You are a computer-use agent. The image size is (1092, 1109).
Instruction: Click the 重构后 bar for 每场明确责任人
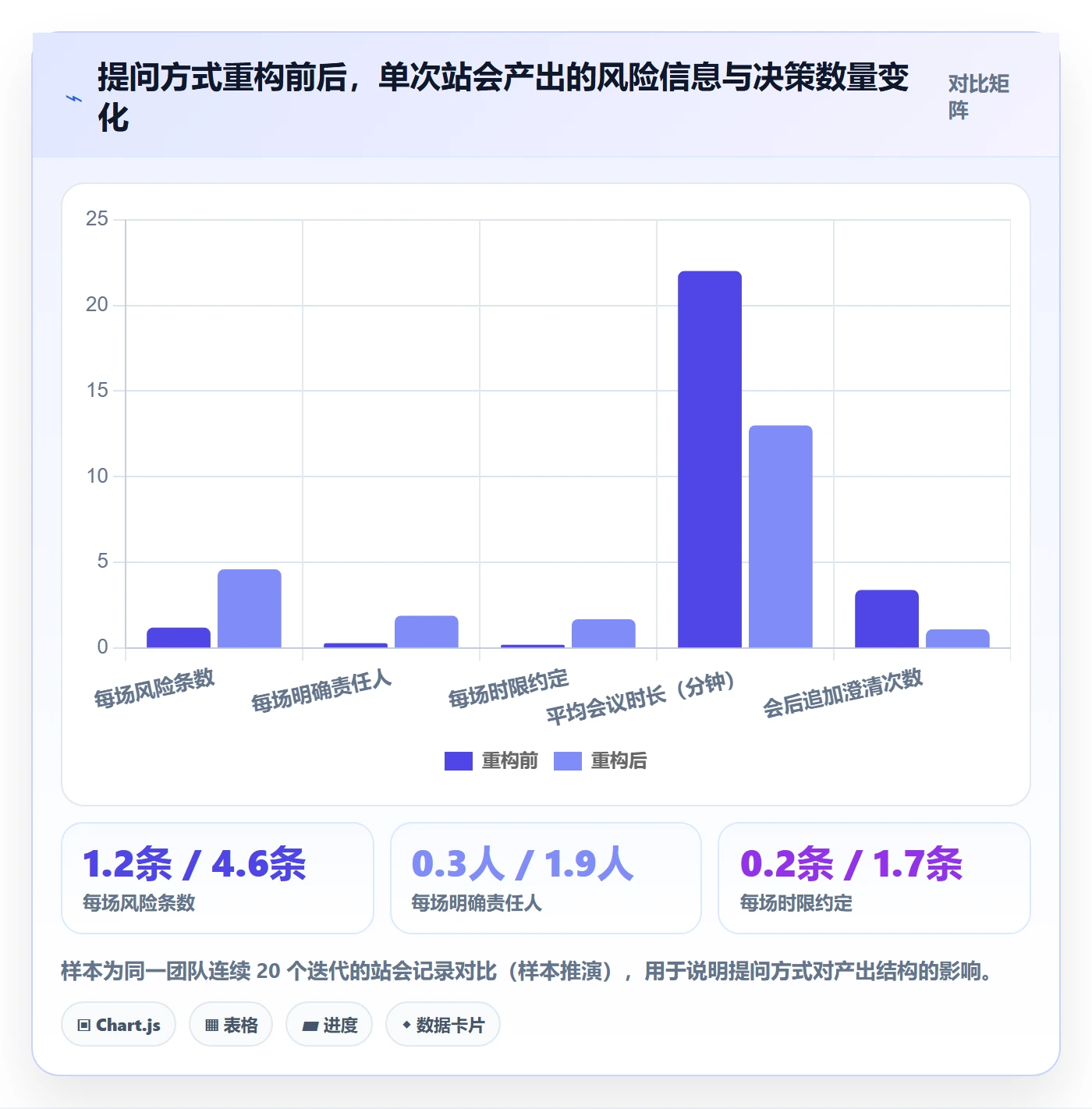[427, 632]
